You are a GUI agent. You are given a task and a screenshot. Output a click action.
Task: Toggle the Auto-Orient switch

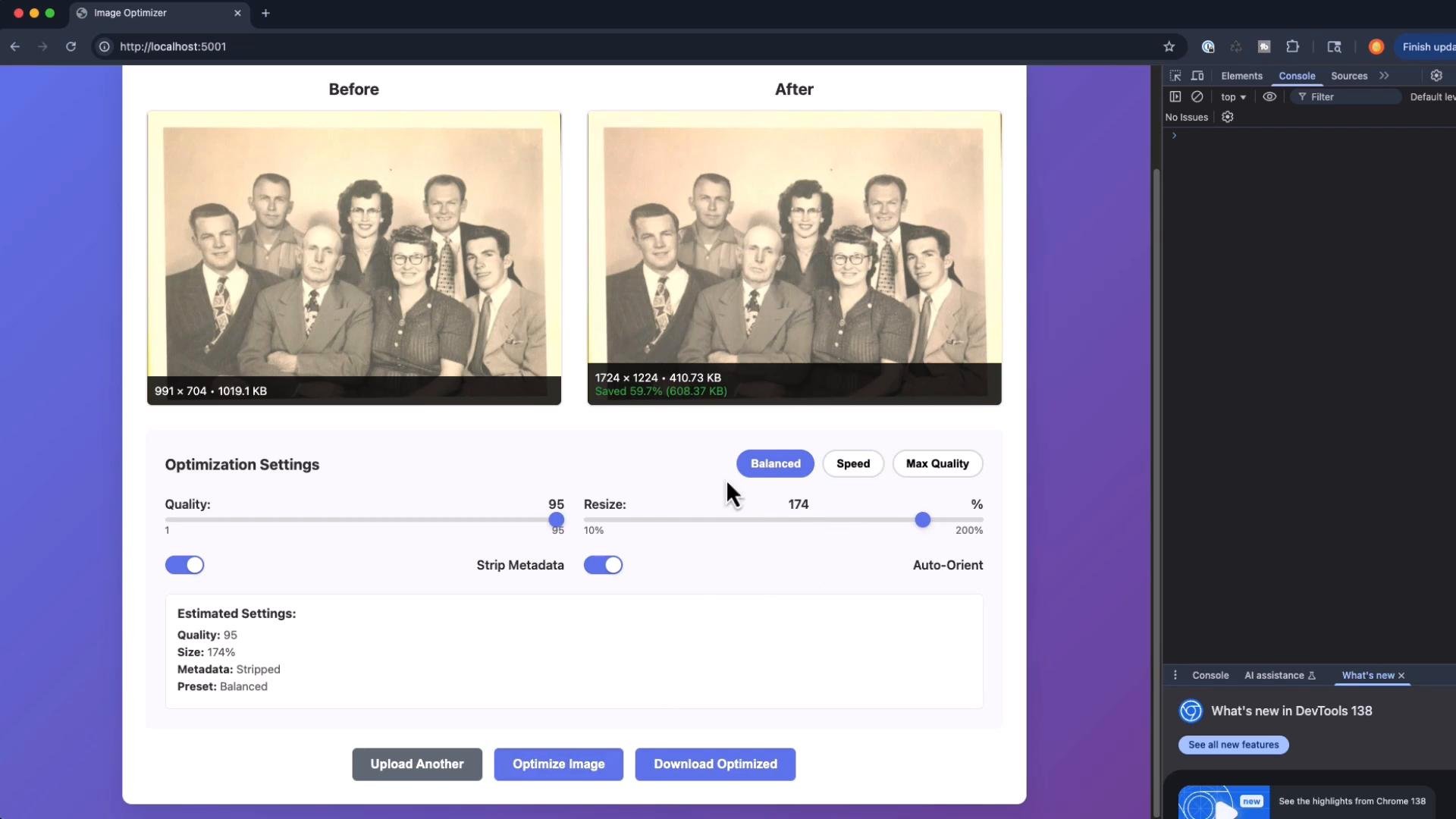(603, 565)
